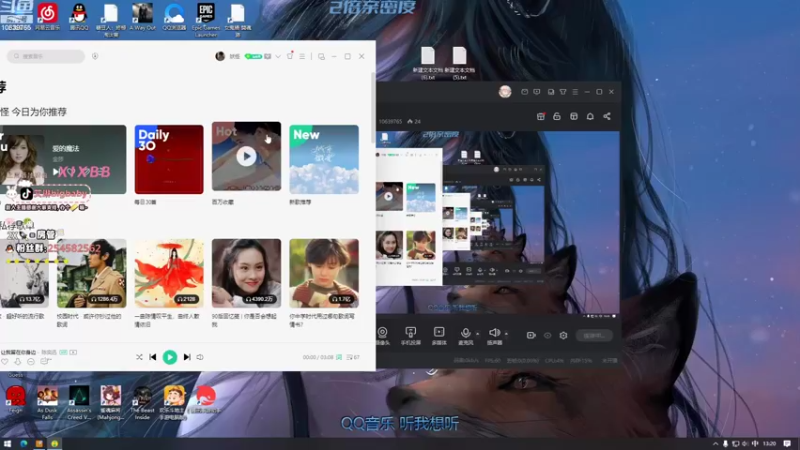The height and width of the screenshot is (450, 800).
Task: Click the green play button
Action: [x=170, y=357]
